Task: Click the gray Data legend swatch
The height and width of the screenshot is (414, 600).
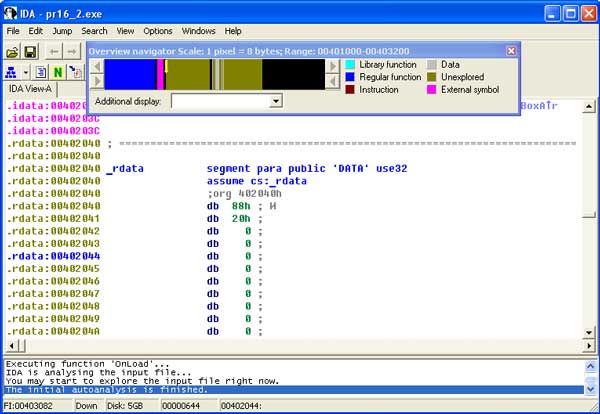Action: tap(432, 65)
